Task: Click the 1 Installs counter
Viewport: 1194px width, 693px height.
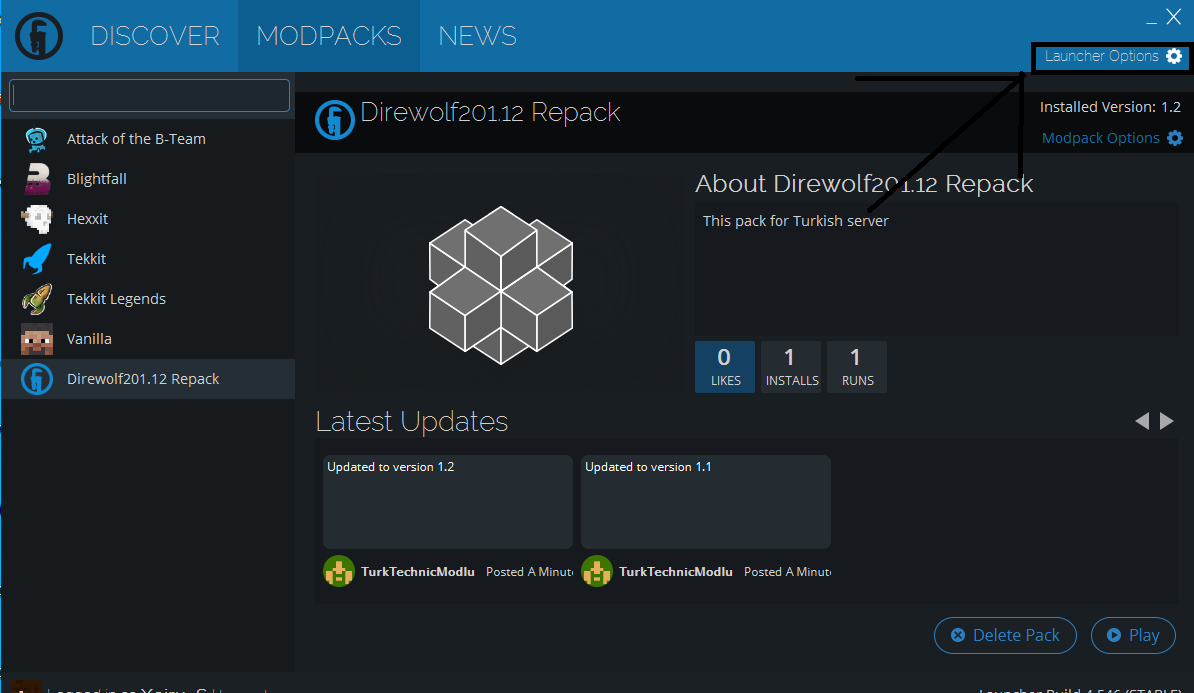Action: pyautogui.click(x=790, y=367)
